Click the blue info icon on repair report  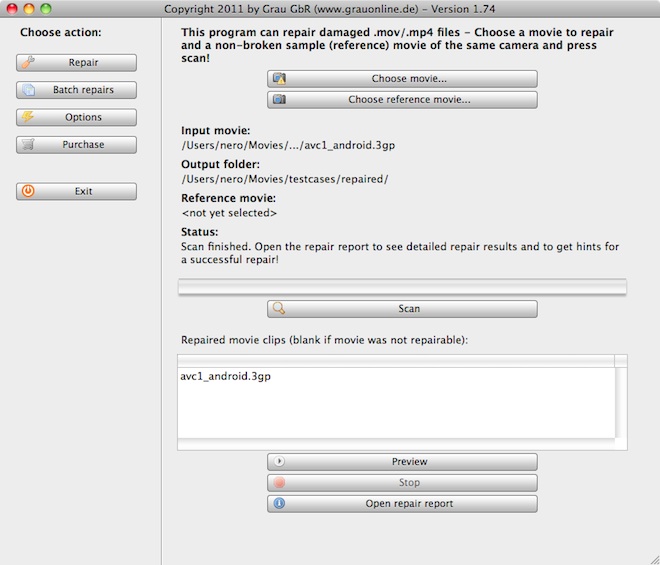(279, 504)
